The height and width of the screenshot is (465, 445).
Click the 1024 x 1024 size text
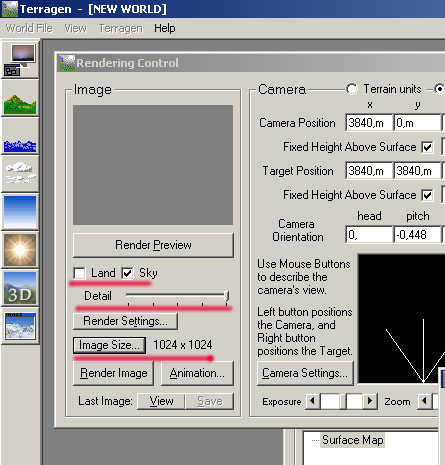pos(183,345)
